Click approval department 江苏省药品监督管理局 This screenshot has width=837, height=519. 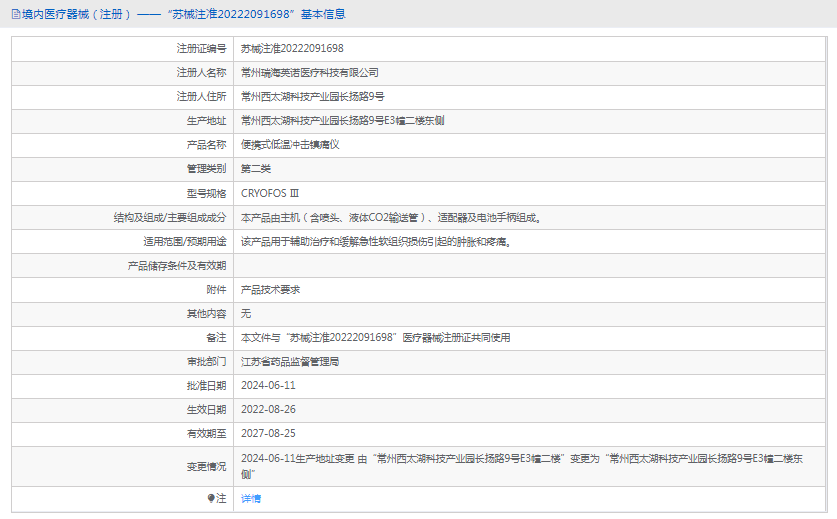point(290,361)
